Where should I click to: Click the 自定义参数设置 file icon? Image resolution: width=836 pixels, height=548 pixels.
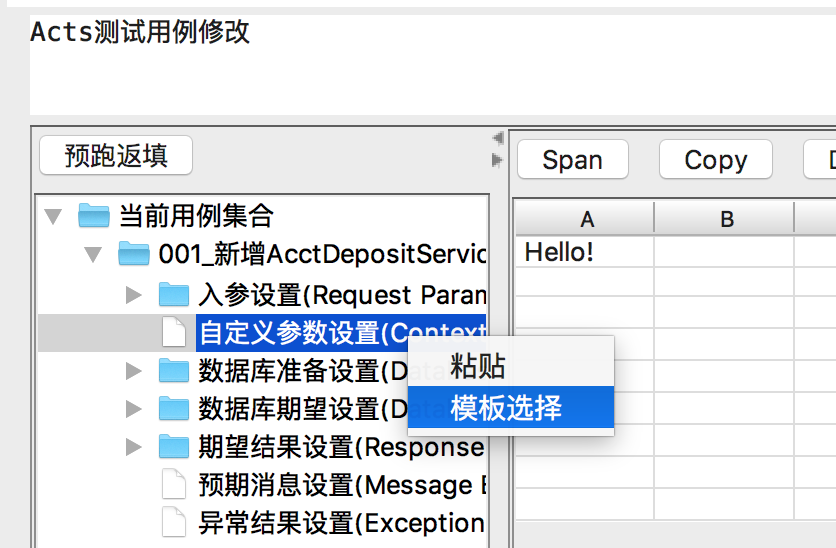point(174,332)
